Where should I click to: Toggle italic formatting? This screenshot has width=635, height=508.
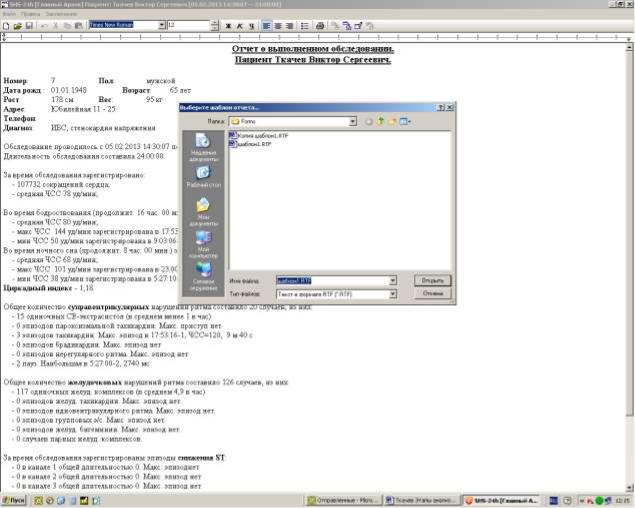pyautogui.click(x=240, y=26)
